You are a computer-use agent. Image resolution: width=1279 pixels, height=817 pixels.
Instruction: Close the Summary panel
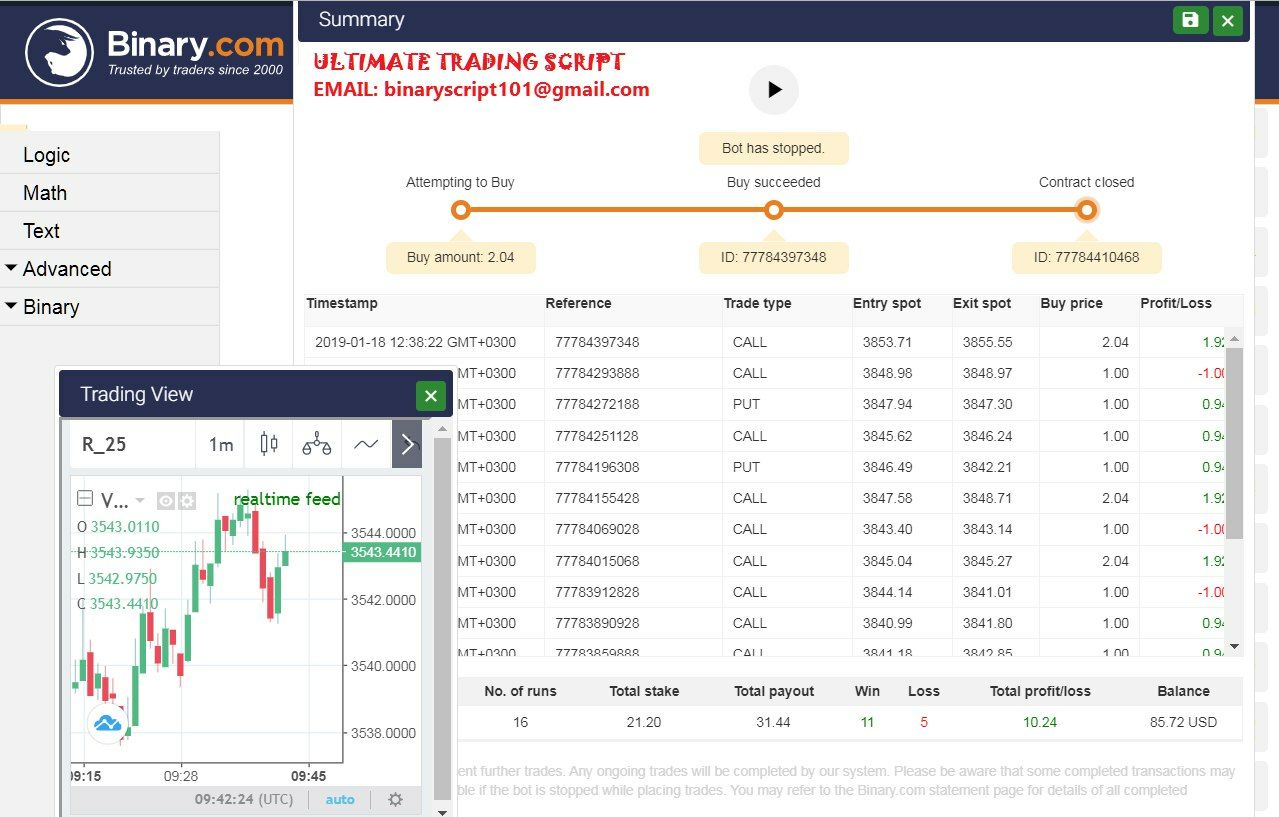pos(1228,20)
